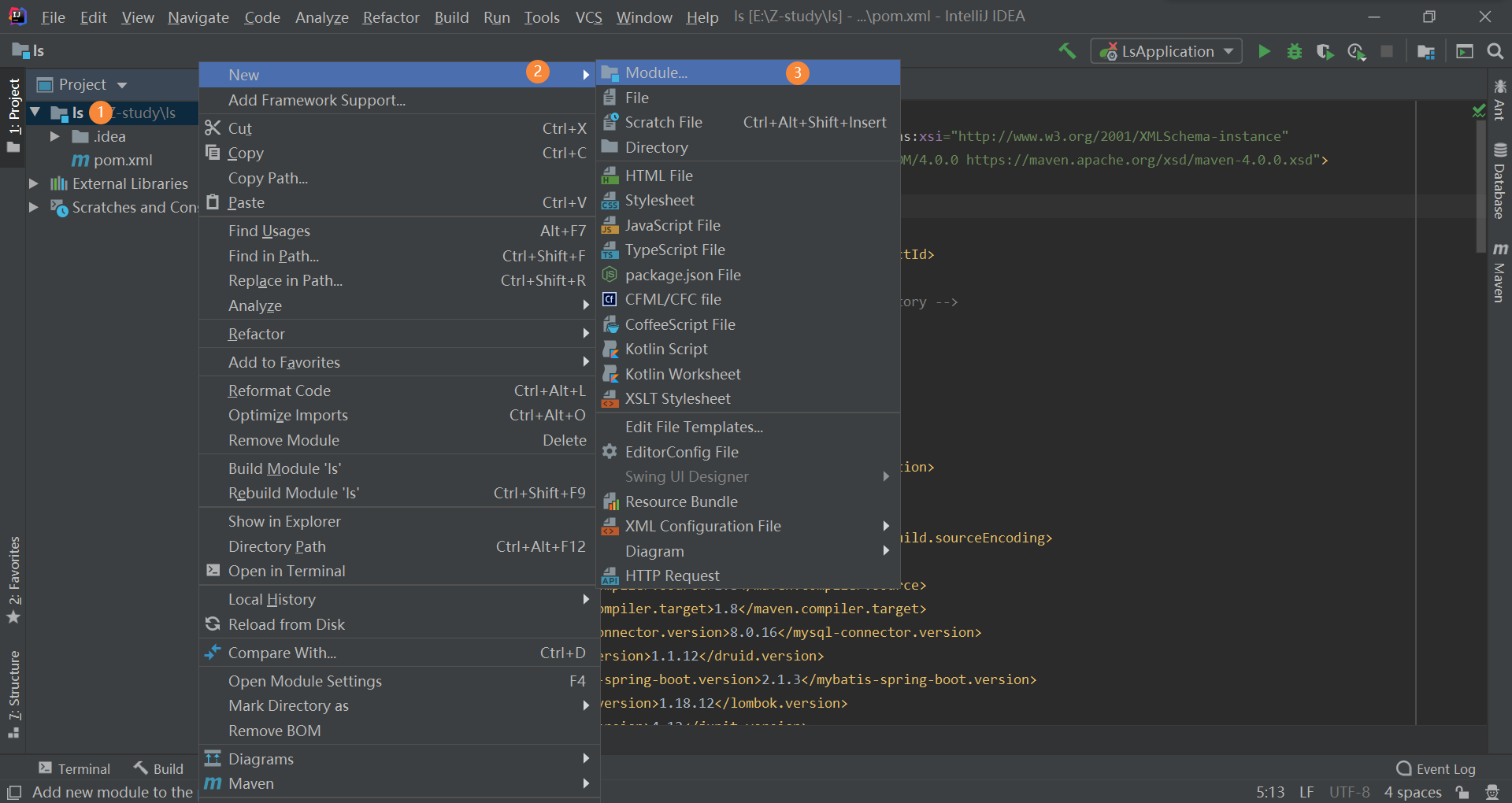Open the VCS menu

(x=588, y=17)
